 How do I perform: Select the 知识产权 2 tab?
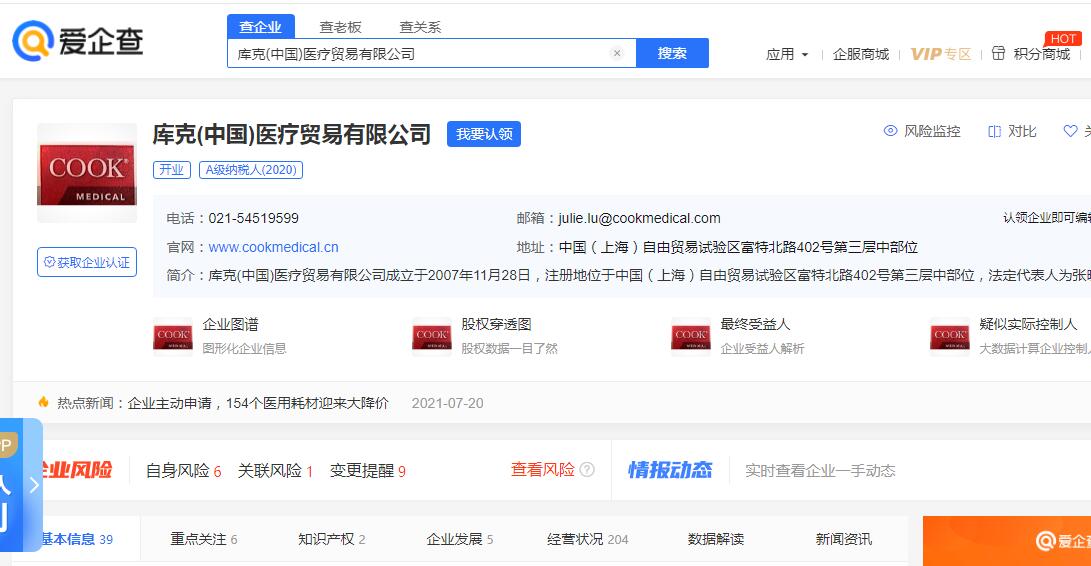332,539
